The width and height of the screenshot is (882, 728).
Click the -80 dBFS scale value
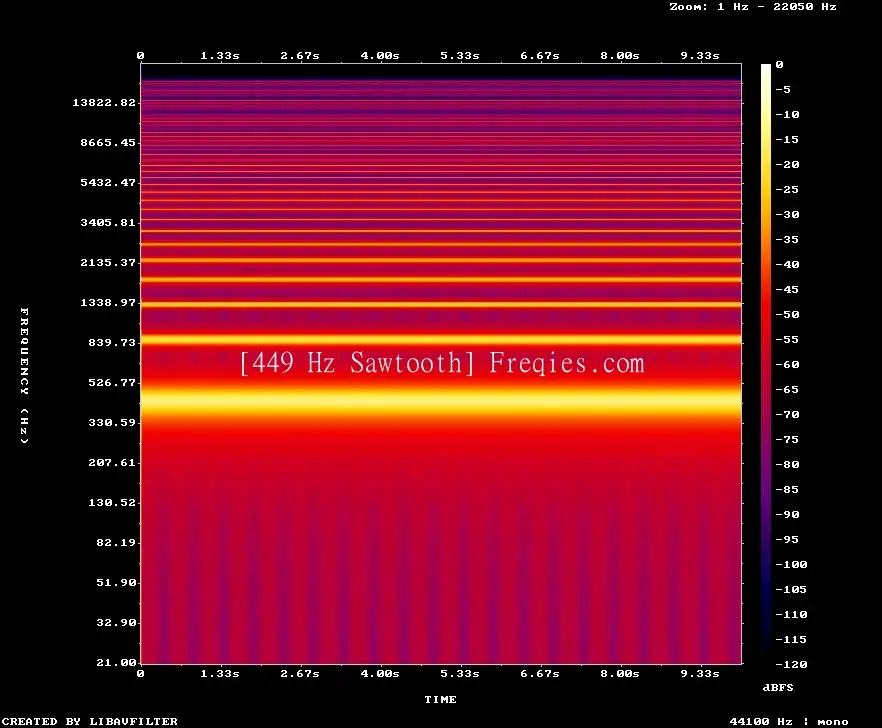[x=787, y=465]
